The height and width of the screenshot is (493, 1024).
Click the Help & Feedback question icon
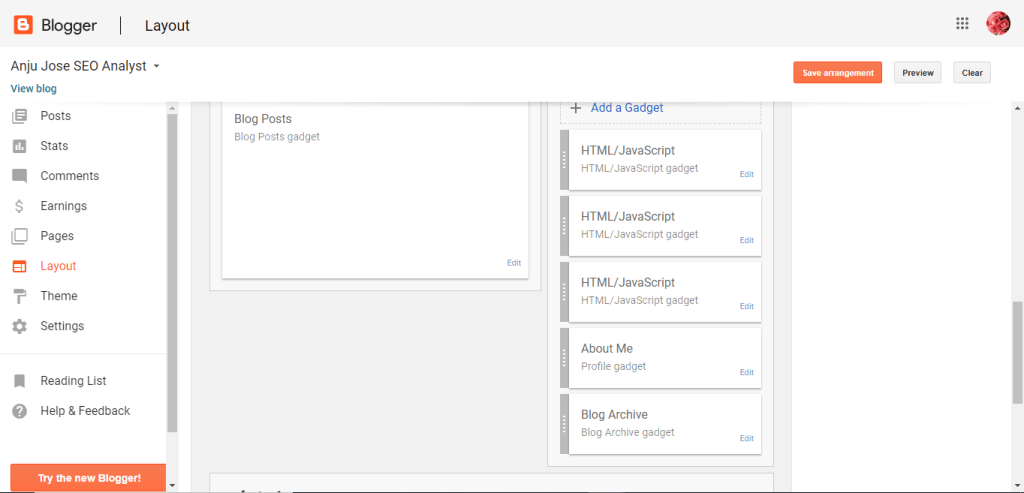click(x=19, y=411)
